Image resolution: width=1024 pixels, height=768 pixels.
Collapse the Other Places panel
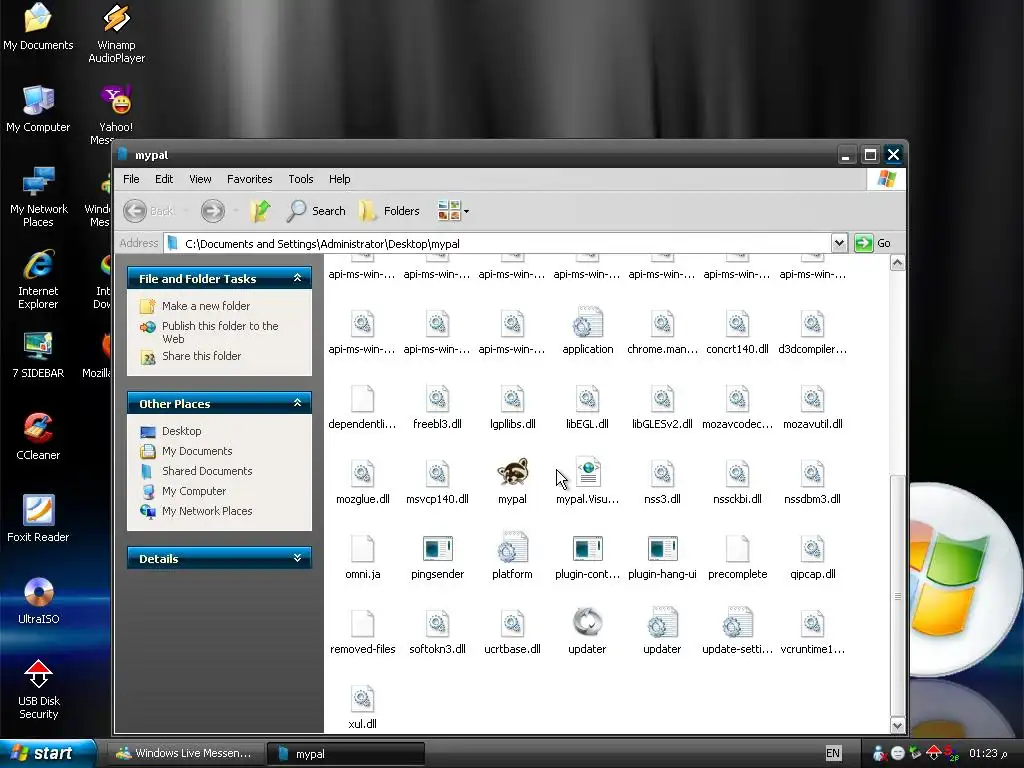pyautogui.click(x=297, y=403)
